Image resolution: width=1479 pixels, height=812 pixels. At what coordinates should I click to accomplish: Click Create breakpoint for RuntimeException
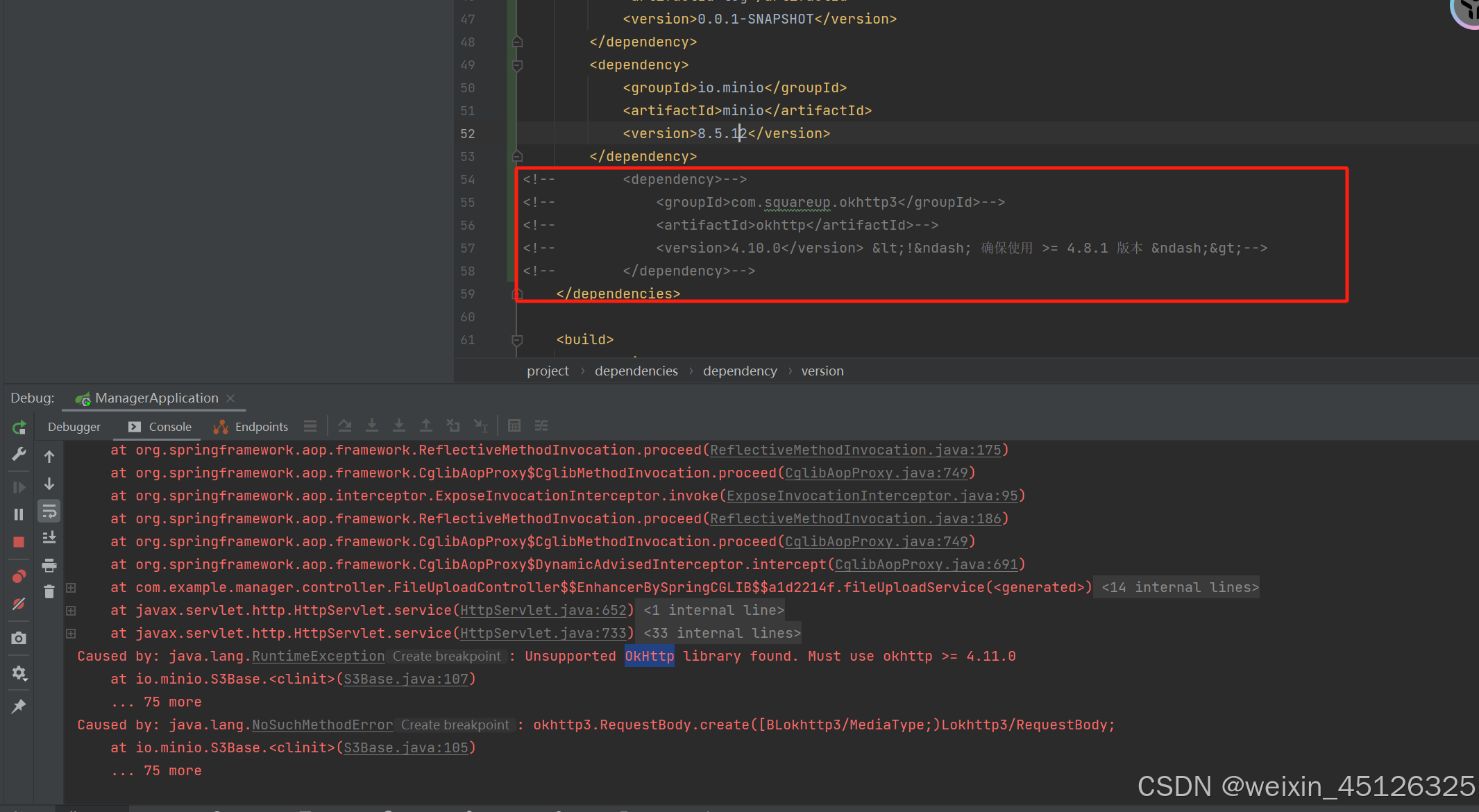[x=446, y=656]
